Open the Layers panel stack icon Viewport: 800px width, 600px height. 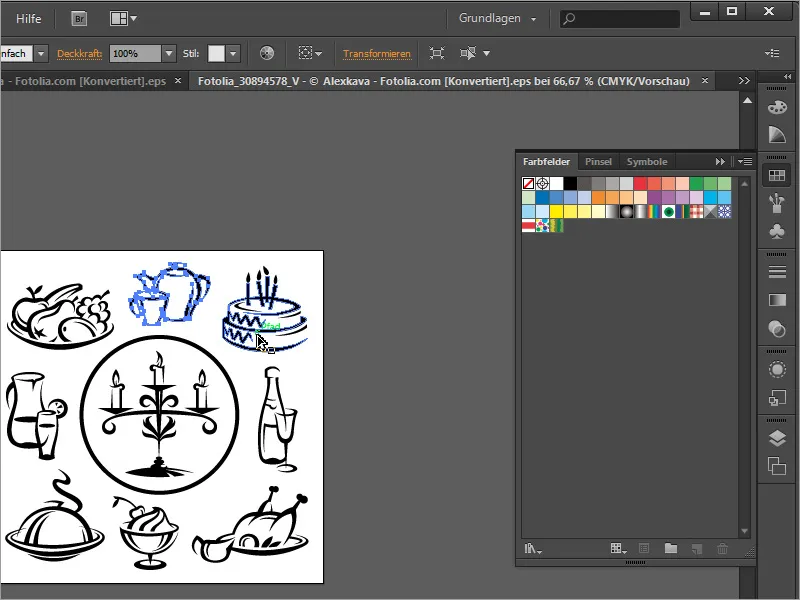[777, 438]
